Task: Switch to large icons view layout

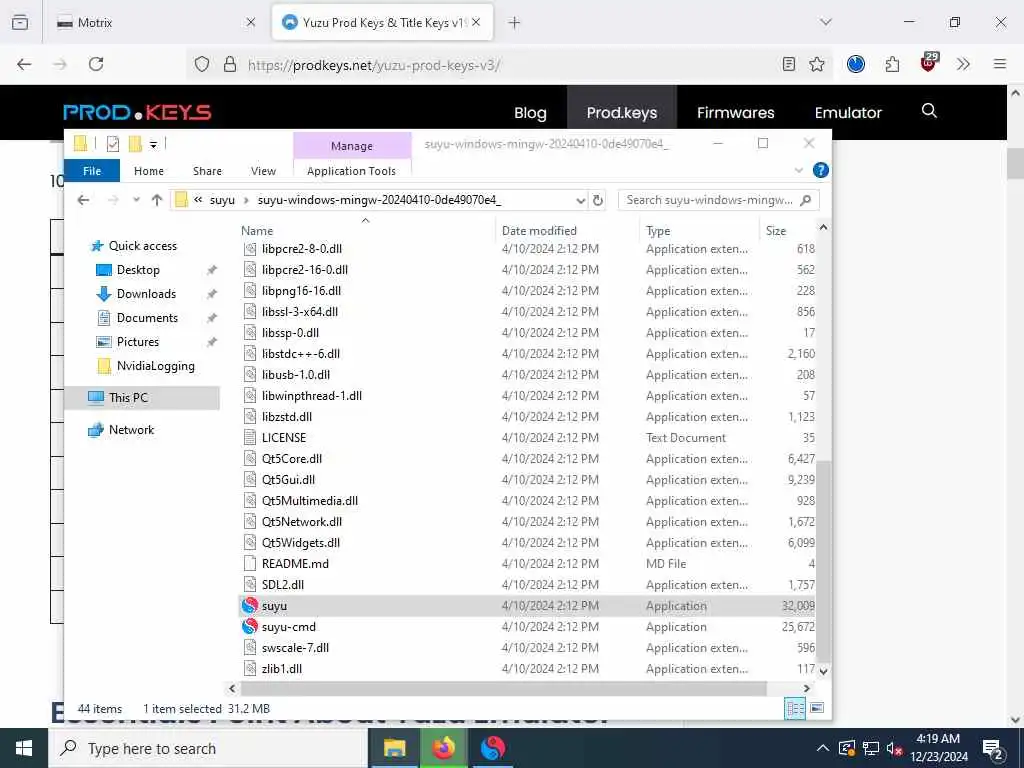Action: tap(816, 709)
